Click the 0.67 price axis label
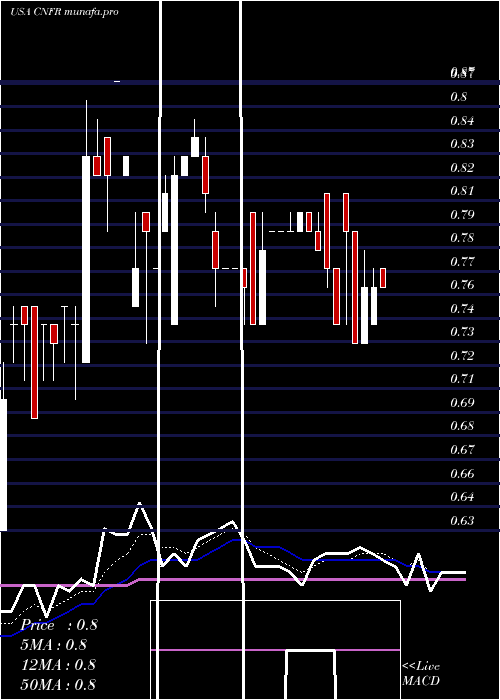500x700 pixels. [462, 450]
